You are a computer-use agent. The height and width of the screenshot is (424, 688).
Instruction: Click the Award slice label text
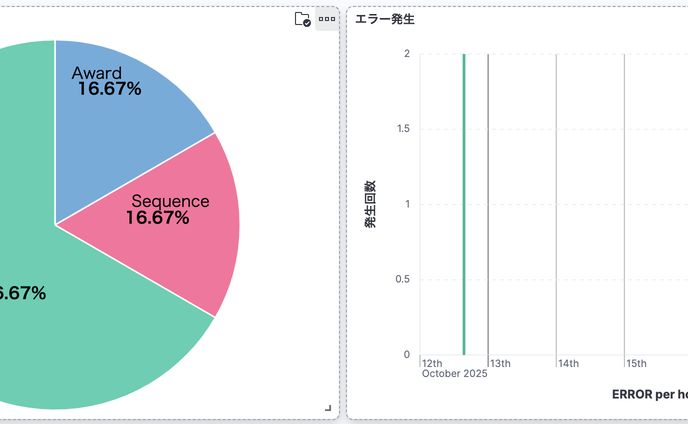(x=97, y=73)
